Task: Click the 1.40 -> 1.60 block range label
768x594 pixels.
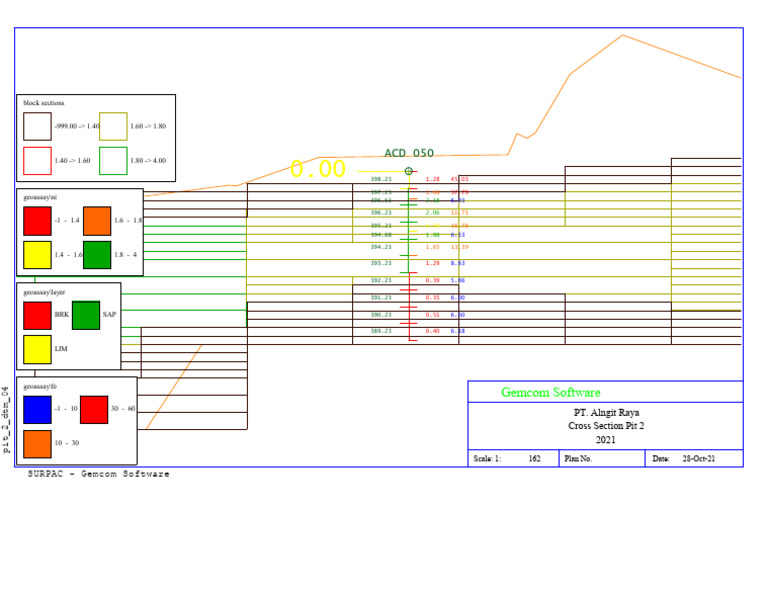Action: point(72,160)
